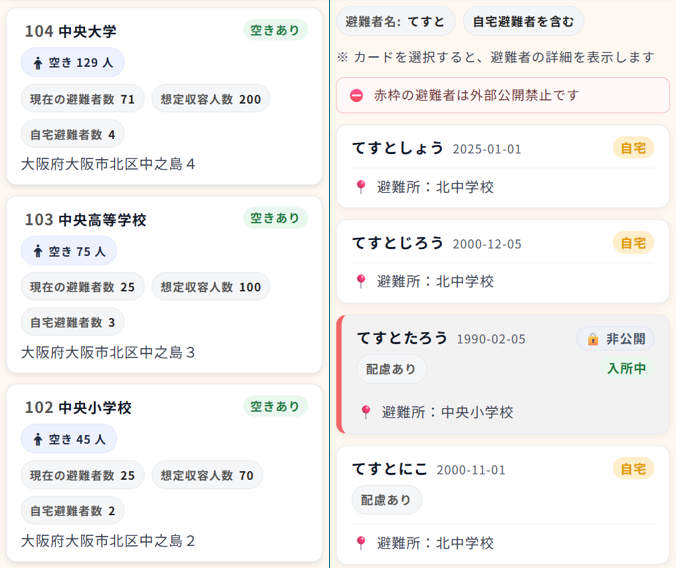Click 空きあり badge on 104 中央大学
This screenshot has width=676, height=568.
275,30
